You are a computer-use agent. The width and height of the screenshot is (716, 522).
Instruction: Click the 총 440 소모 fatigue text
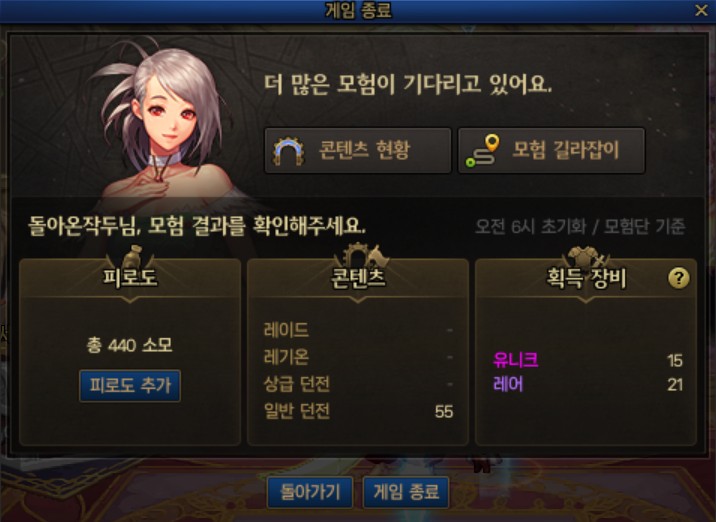pyautogui.click(x=130, y=345)
